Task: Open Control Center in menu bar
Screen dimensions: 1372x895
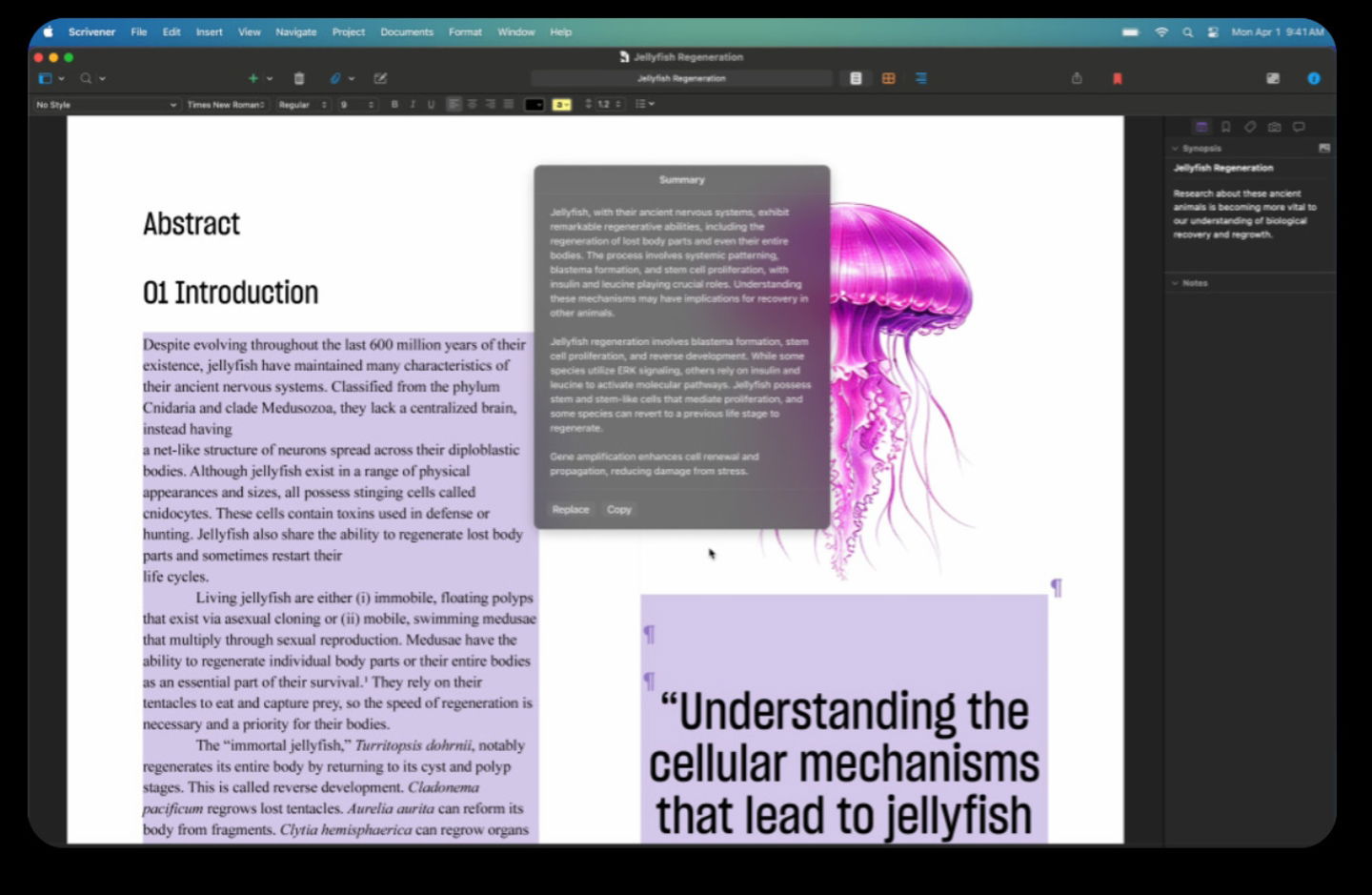Action: click(x=1213, y=31)
